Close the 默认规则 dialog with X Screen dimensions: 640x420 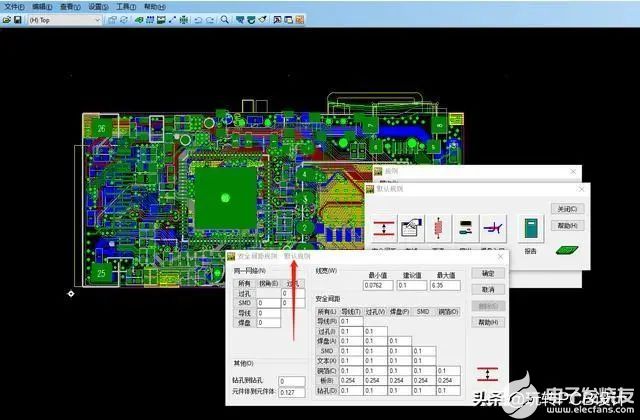click(x=581, y=189)
